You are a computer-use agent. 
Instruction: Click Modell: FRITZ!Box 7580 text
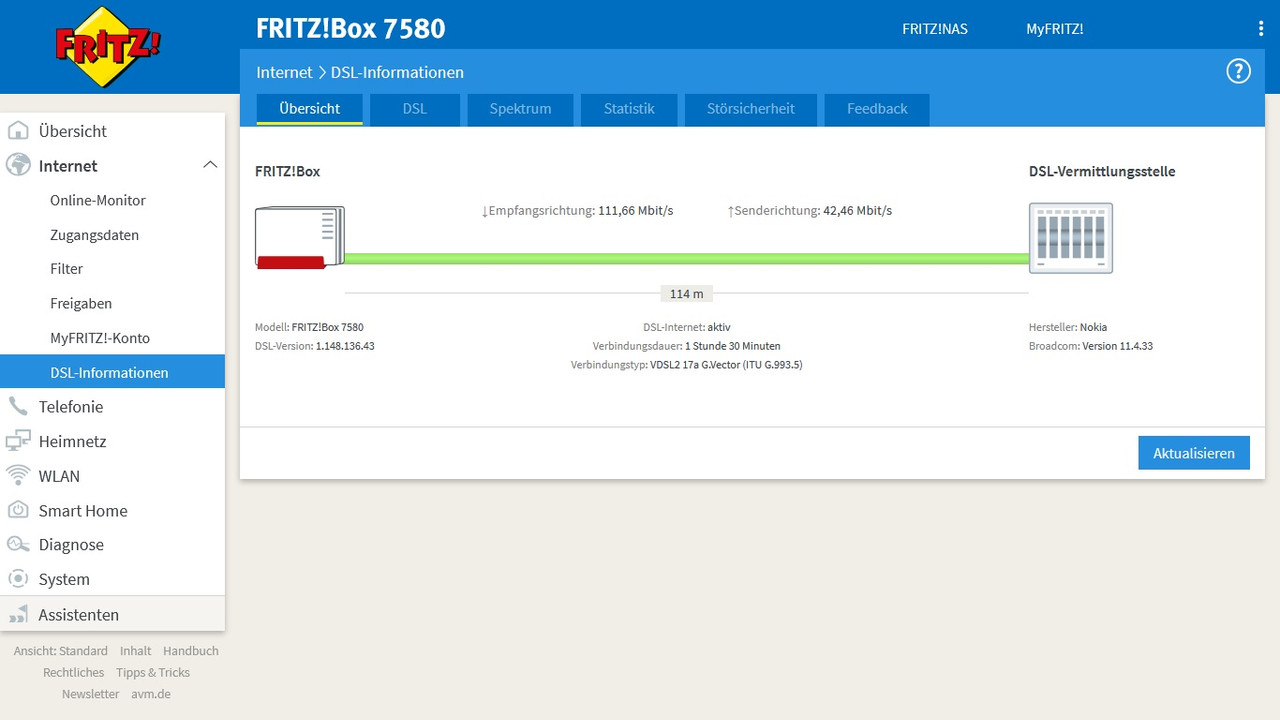tap(309, 327)
